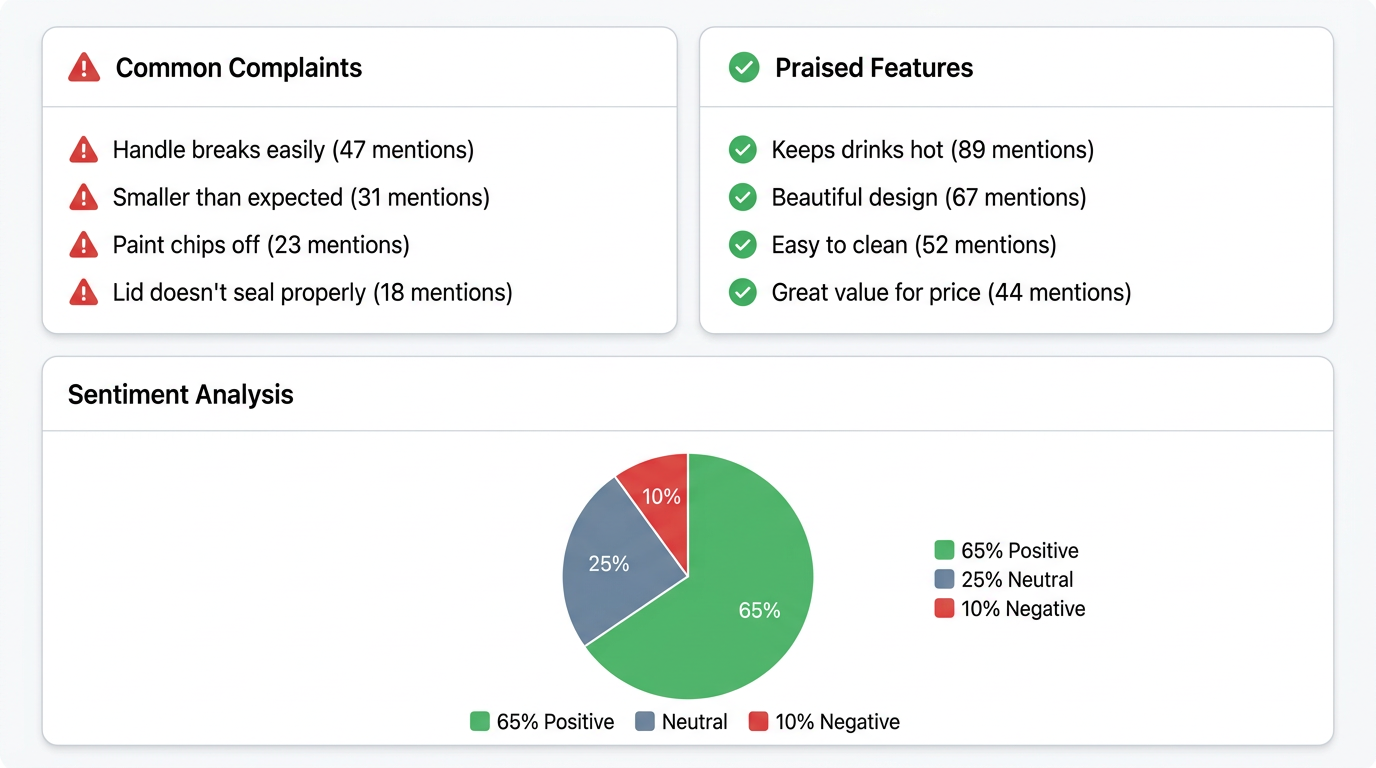1376x768 pixels.
Task: Click the Common Complaints warning icon
Action: coord(84,67)
